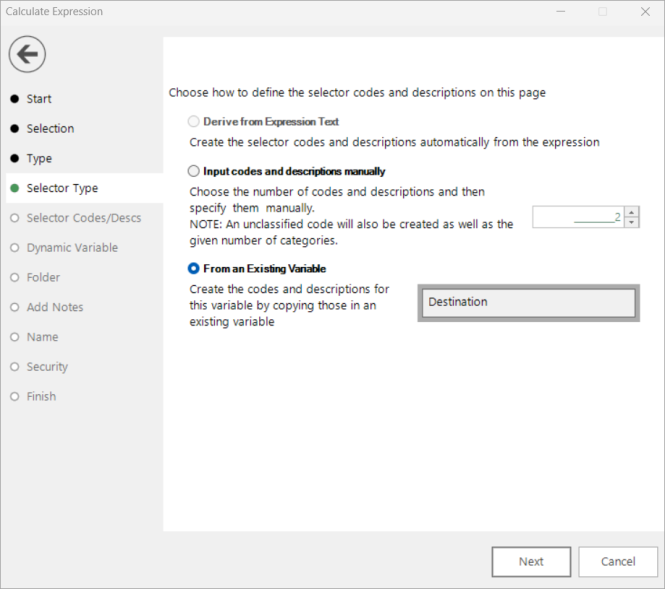Viewport: 665px width, 589px height.
Task: Click the green Selector Type step indicator
Action: click(x=15, y=188)
